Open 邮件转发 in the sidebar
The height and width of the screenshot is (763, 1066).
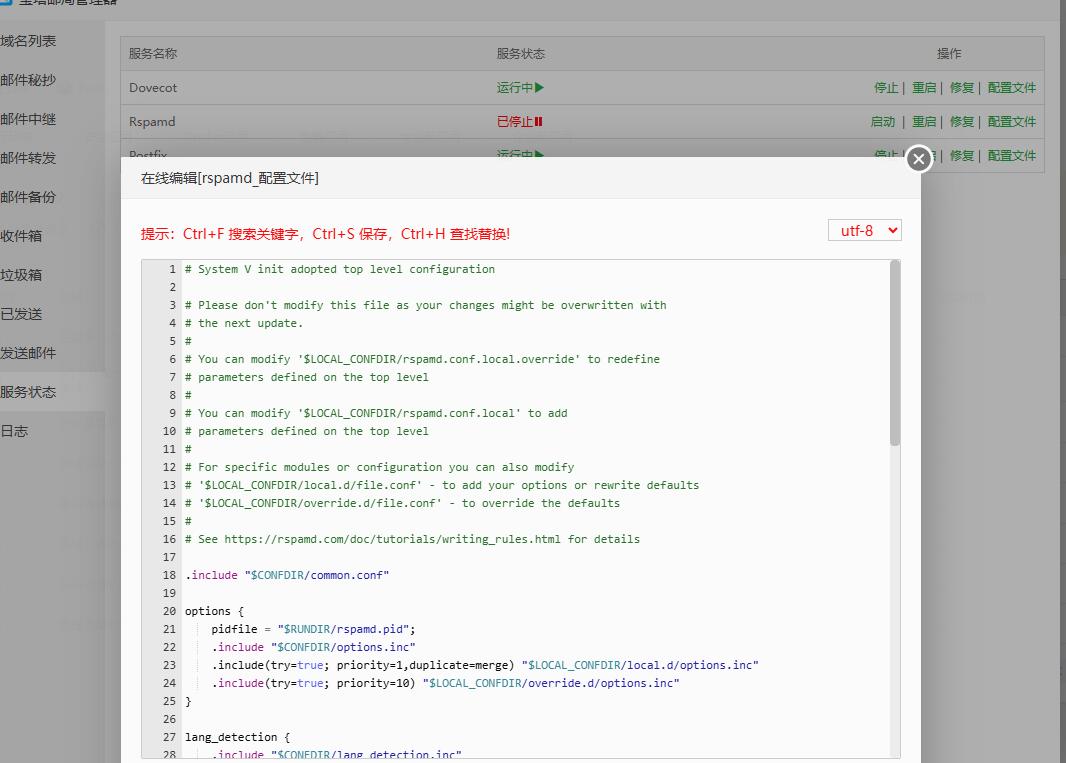coord(29,158)
